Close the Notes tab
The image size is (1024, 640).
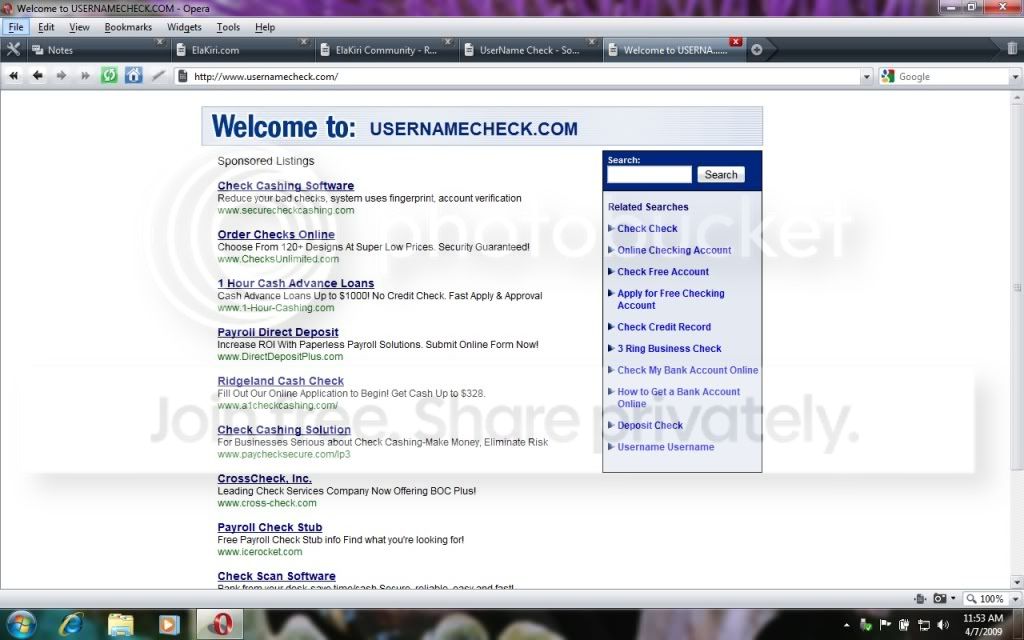coord(159,42)
